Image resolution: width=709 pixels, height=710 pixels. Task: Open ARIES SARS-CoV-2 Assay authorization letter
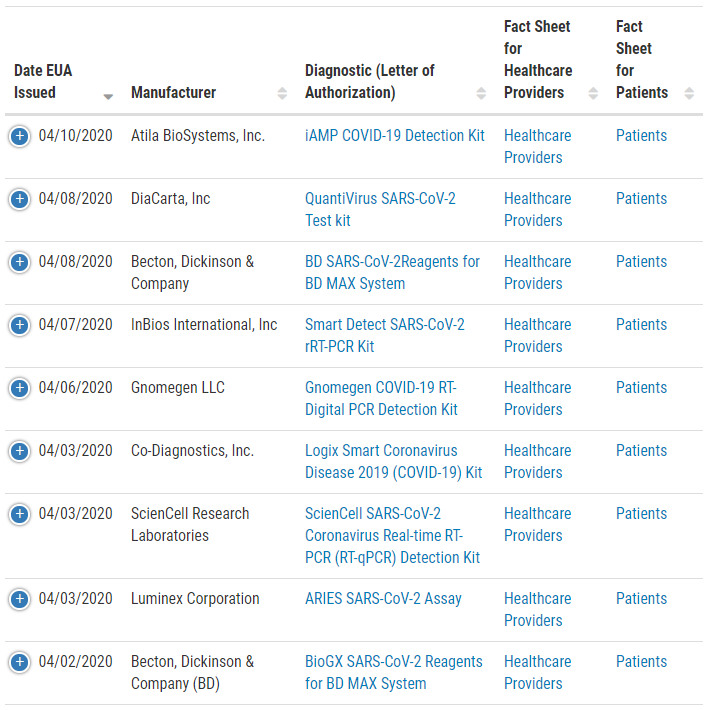coord(383,599)
